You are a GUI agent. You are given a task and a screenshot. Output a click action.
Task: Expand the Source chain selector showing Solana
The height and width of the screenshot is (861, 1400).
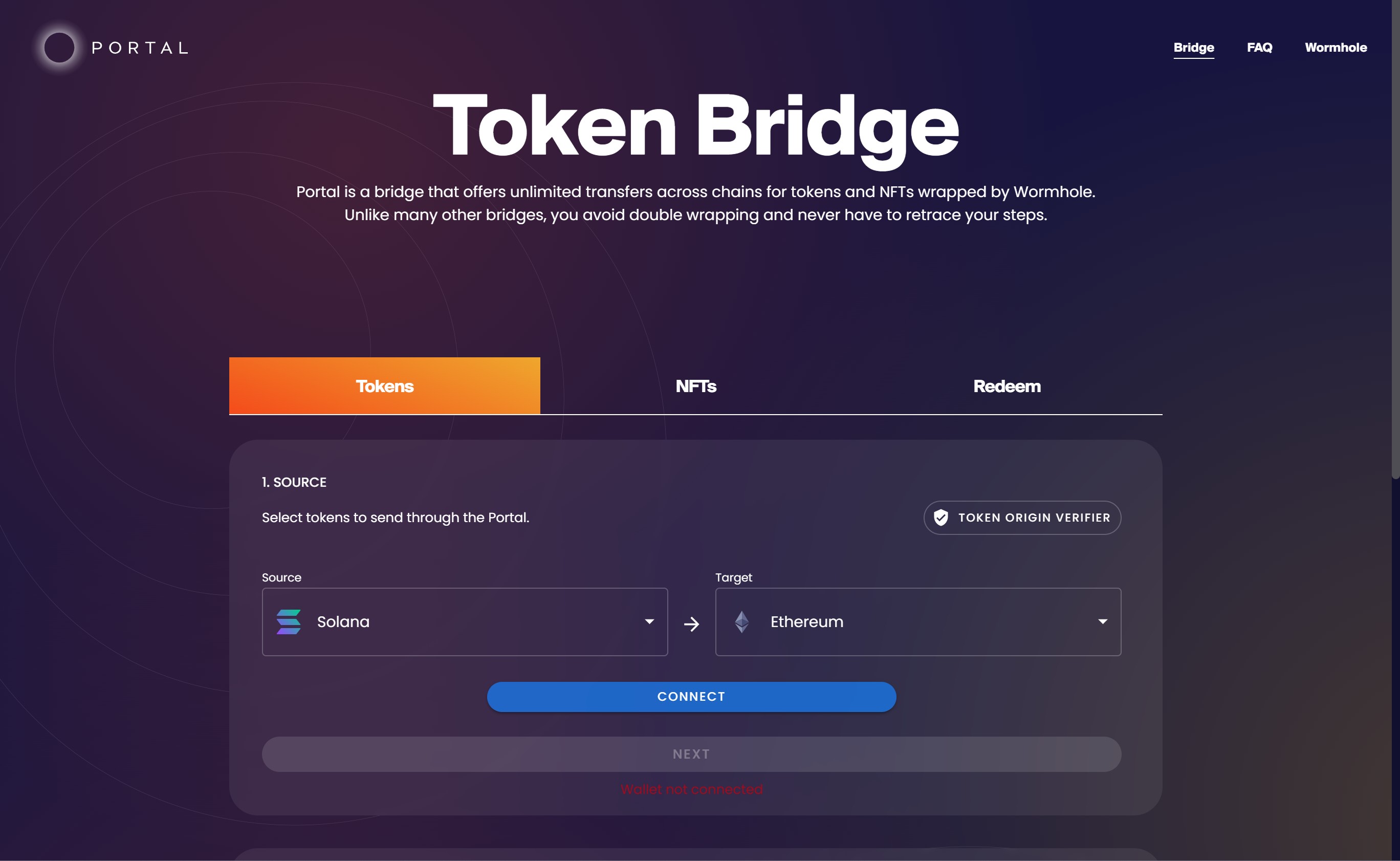(x=465, y=622)
